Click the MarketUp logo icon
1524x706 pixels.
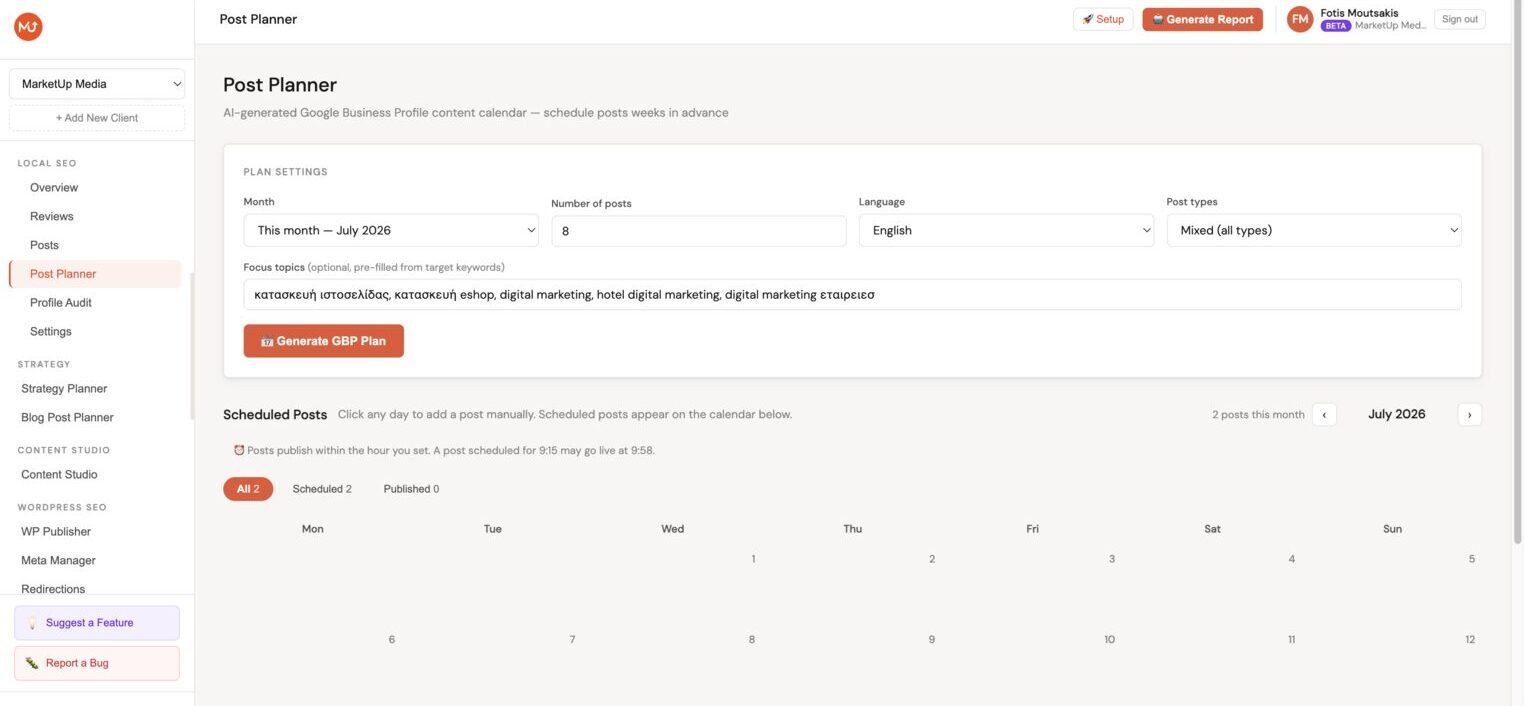coord(28,27)
